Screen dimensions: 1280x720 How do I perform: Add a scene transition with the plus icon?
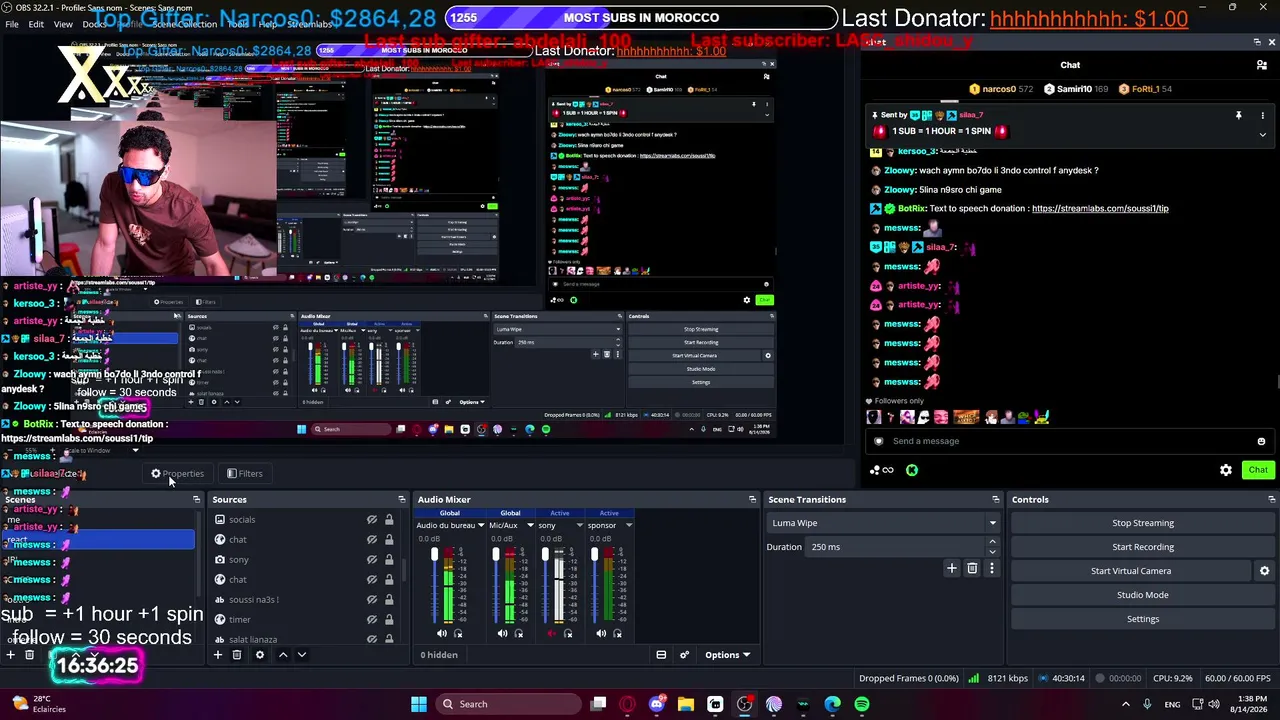[952, 568]
